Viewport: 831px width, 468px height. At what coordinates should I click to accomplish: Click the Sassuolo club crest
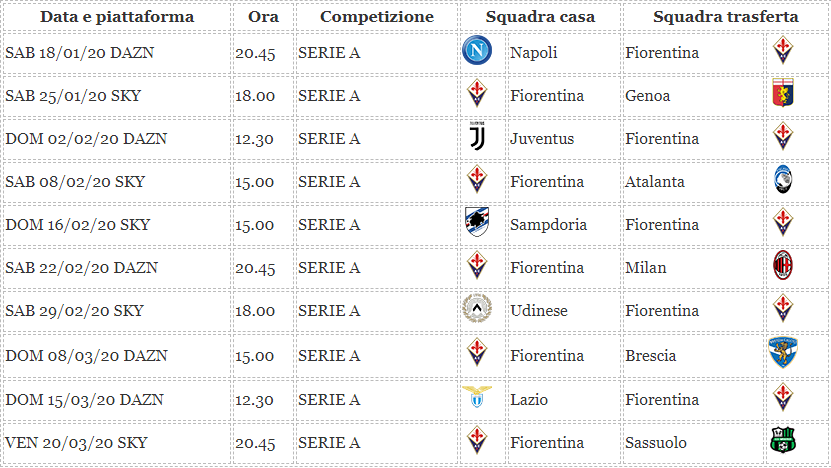point(783,441)
